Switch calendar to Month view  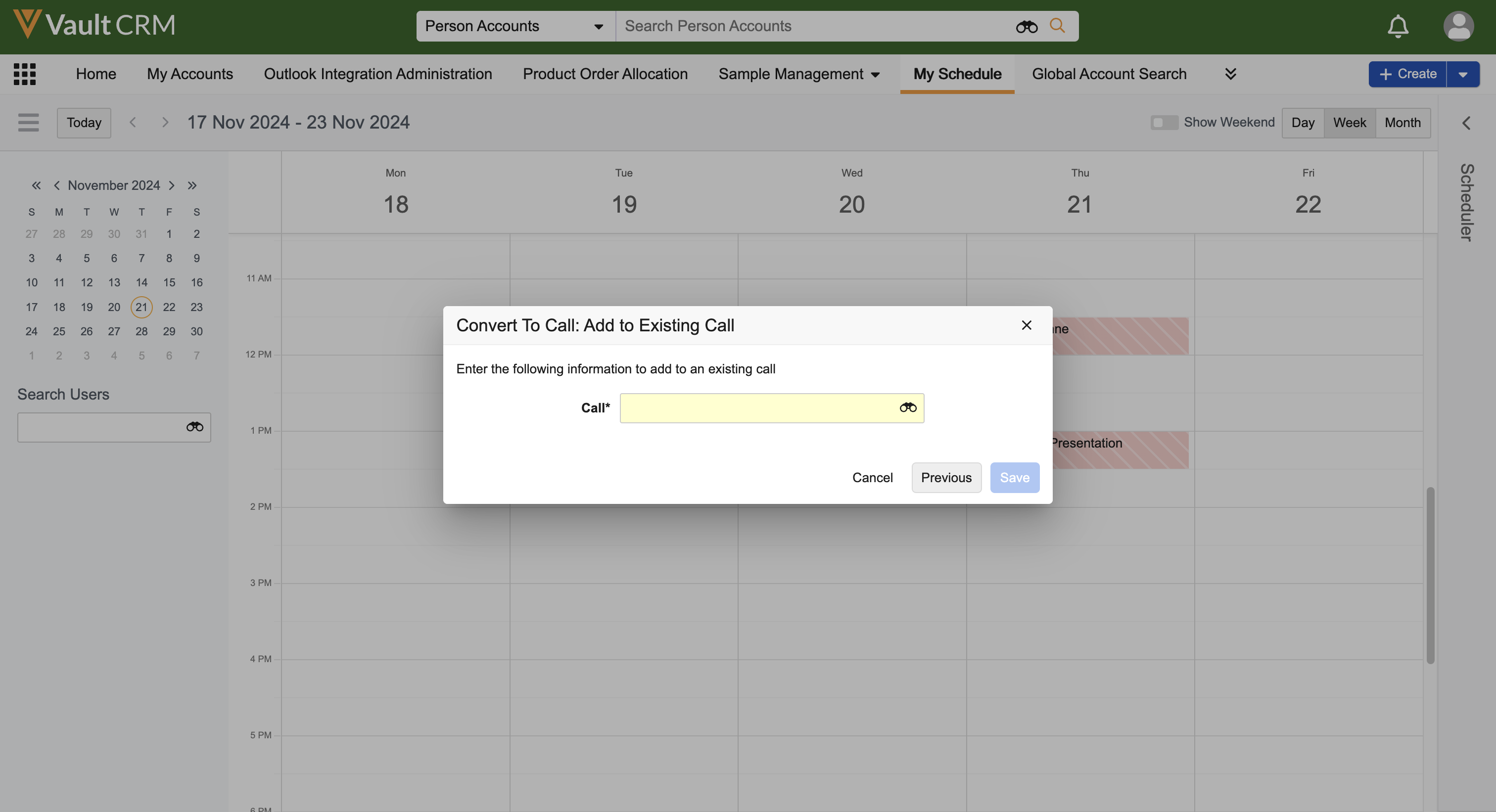pyautogui.click(x=1402, y=123)
